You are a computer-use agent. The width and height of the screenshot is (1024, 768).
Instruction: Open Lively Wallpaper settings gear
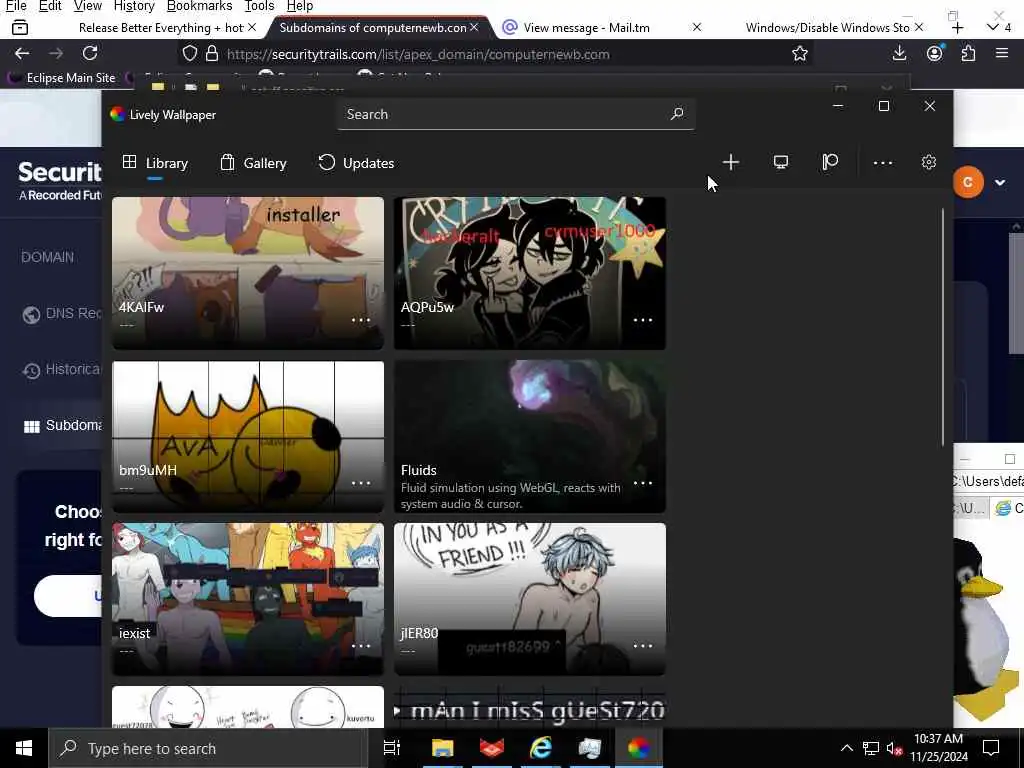pos(929,163)
